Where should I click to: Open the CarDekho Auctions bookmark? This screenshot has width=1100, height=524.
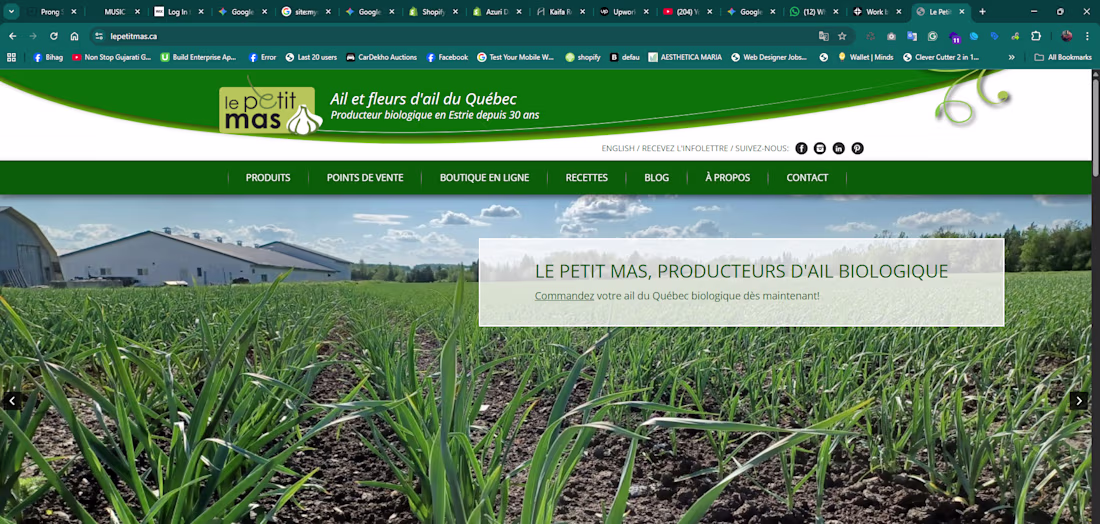[x=381, y=58]
